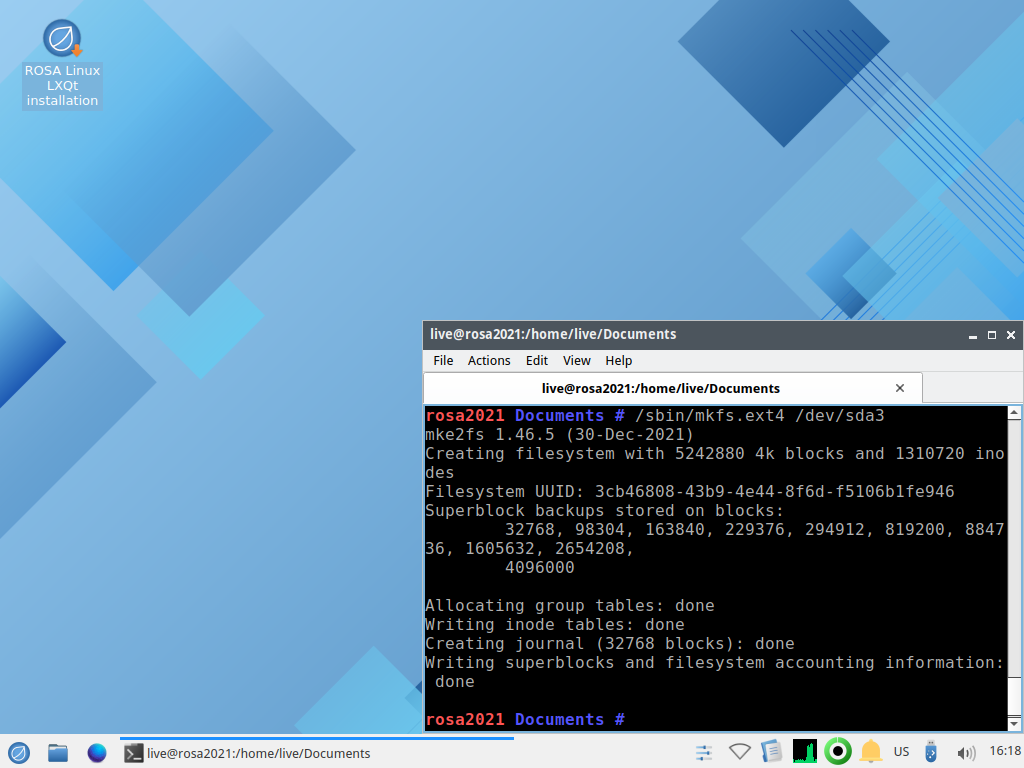Viewport: 1024px width, 768px height.
Task: Expand the Help menu in terminal
Action: coord(619,360)
